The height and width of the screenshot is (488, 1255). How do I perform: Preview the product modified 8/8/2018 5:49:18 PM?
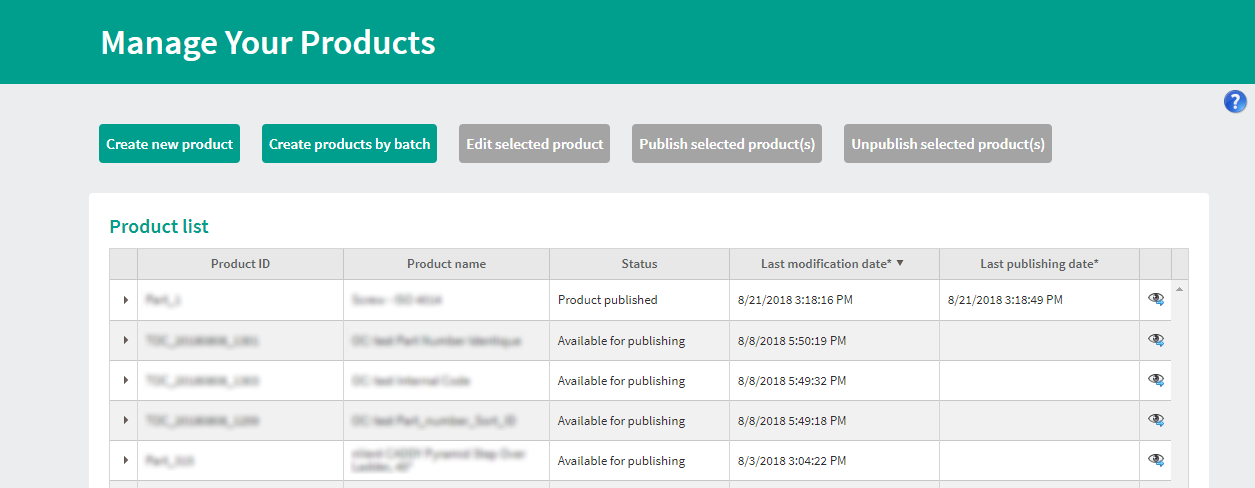1156,420
